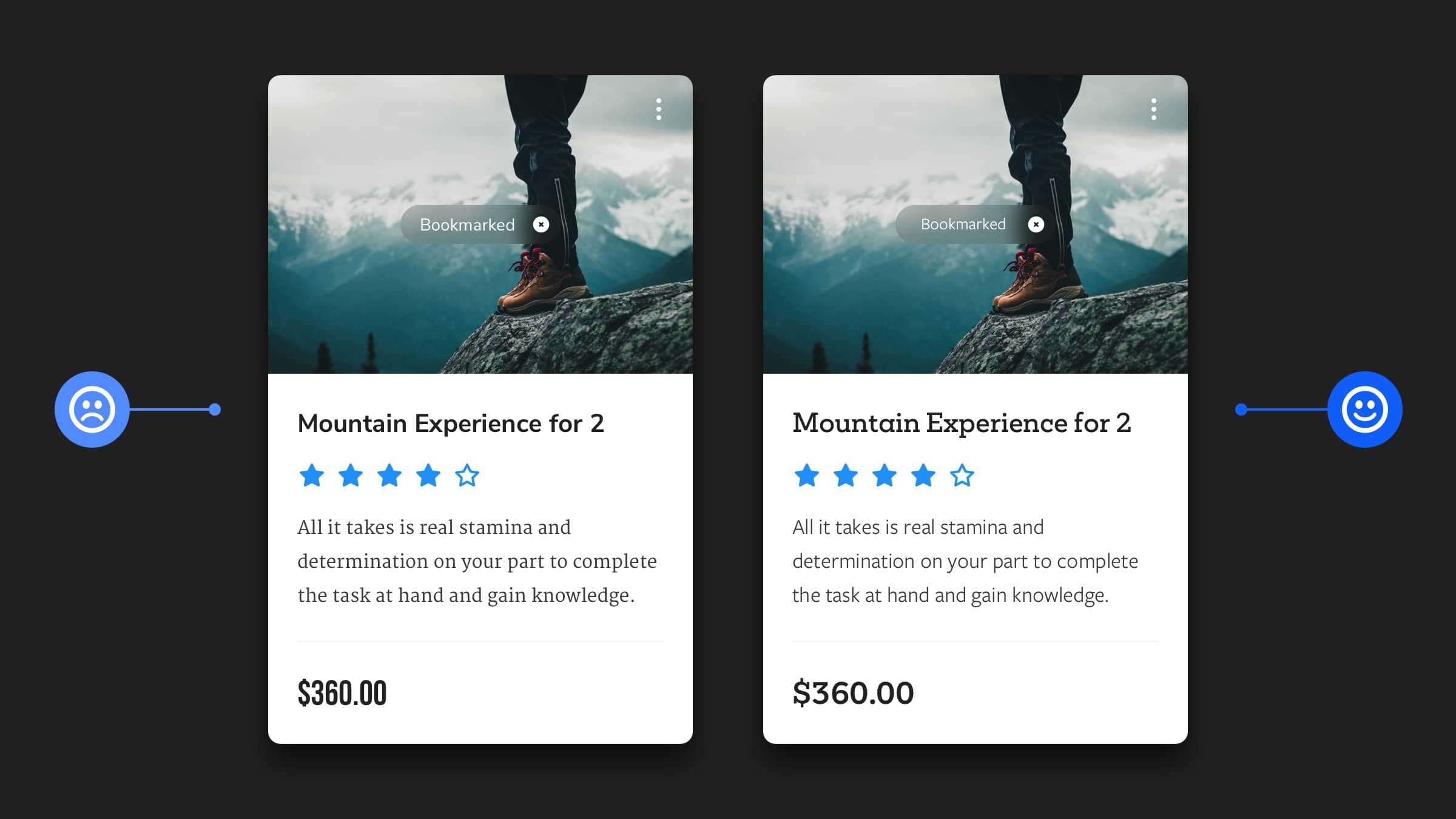Click the smiley face icon
Image resolution: width=1456 pixels, height=819 pixels.
(1365, 409)
